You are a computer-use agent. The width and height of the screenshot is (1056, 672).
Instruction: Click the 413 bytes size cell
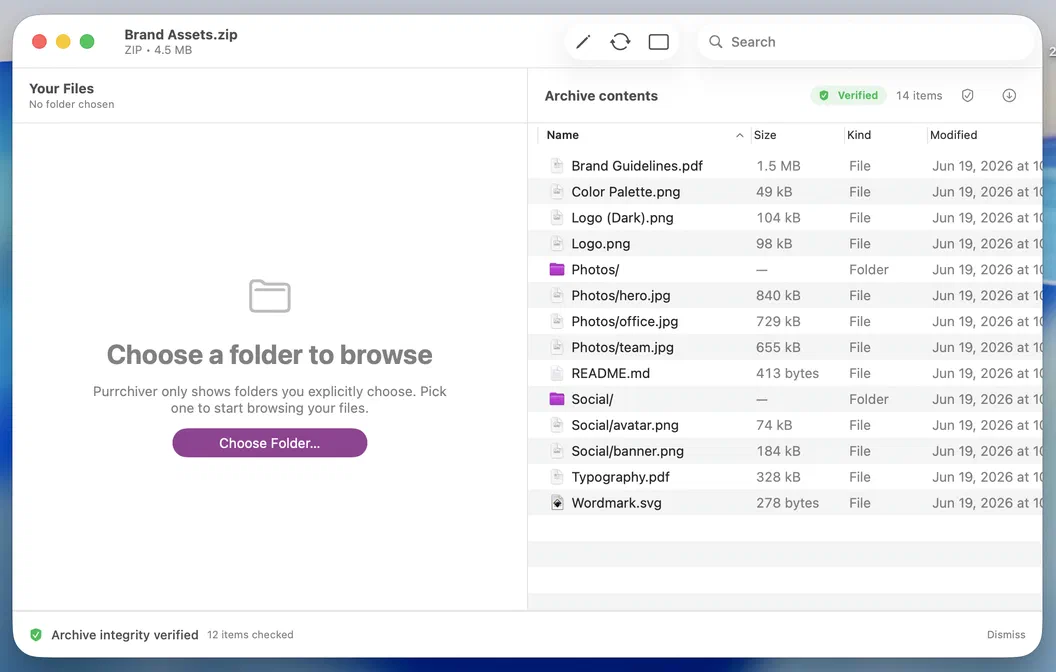pyautogui.click(x=787, y=373)
